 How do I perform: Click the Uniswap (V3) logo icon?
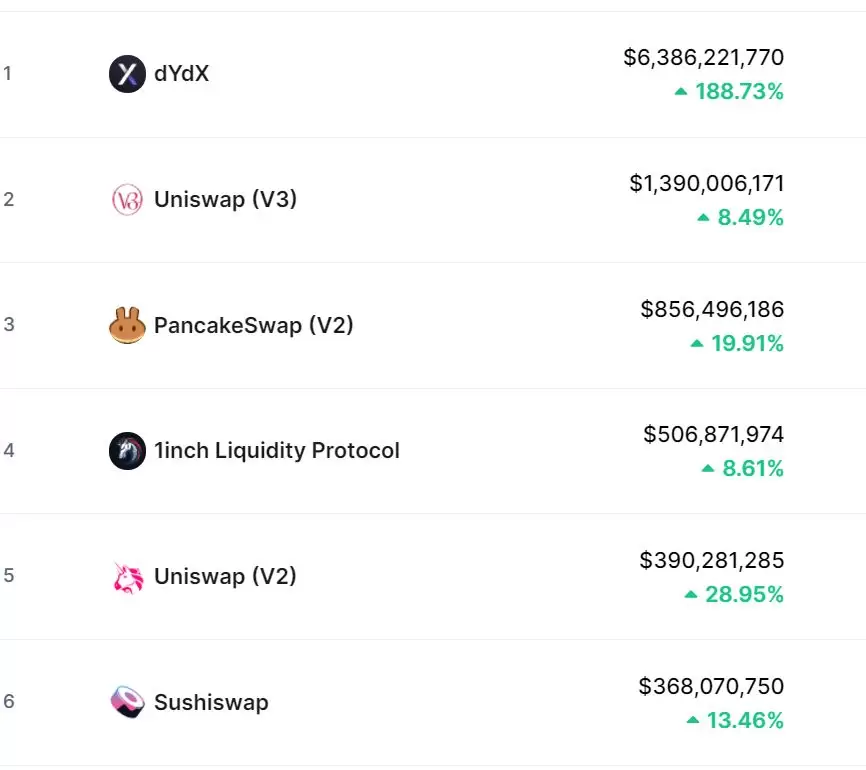(127, 200)
